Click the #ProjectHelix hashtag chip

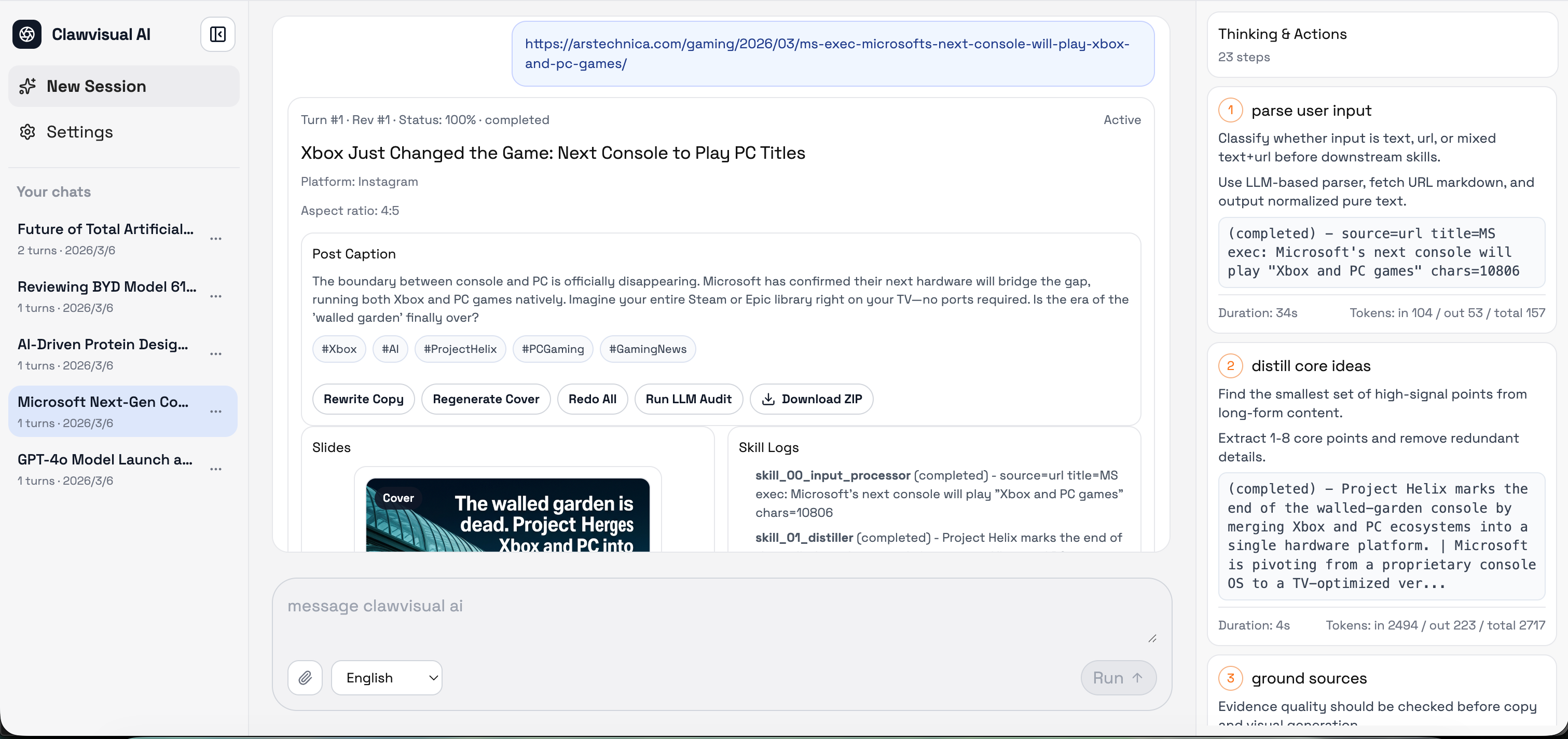[x=460, y=349]
